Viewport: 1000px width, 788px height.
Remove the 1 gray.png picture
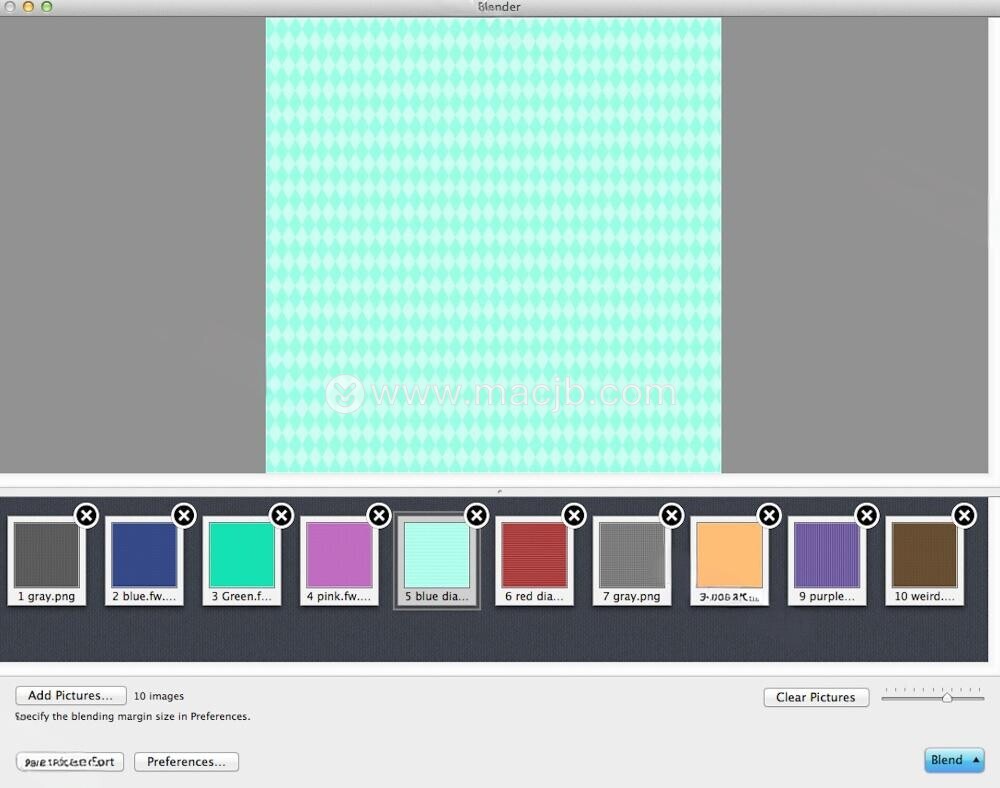click(x=87, y=515)
